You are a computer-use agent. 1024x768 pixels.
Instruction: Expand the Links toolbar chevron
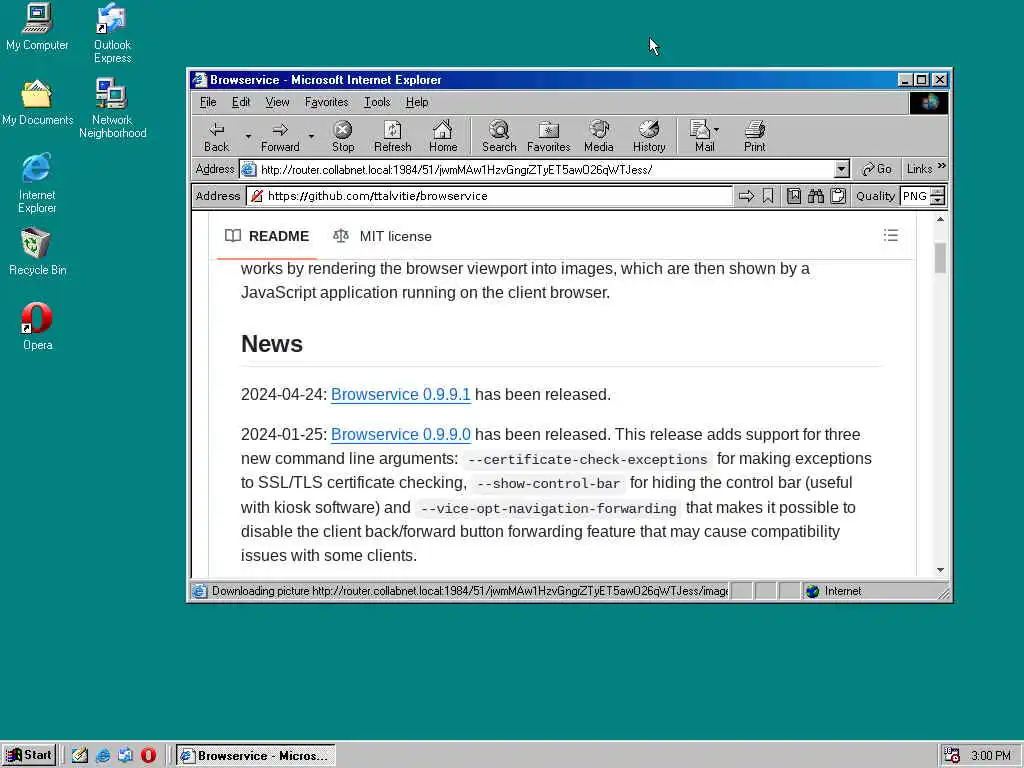[x=941, y=167]
